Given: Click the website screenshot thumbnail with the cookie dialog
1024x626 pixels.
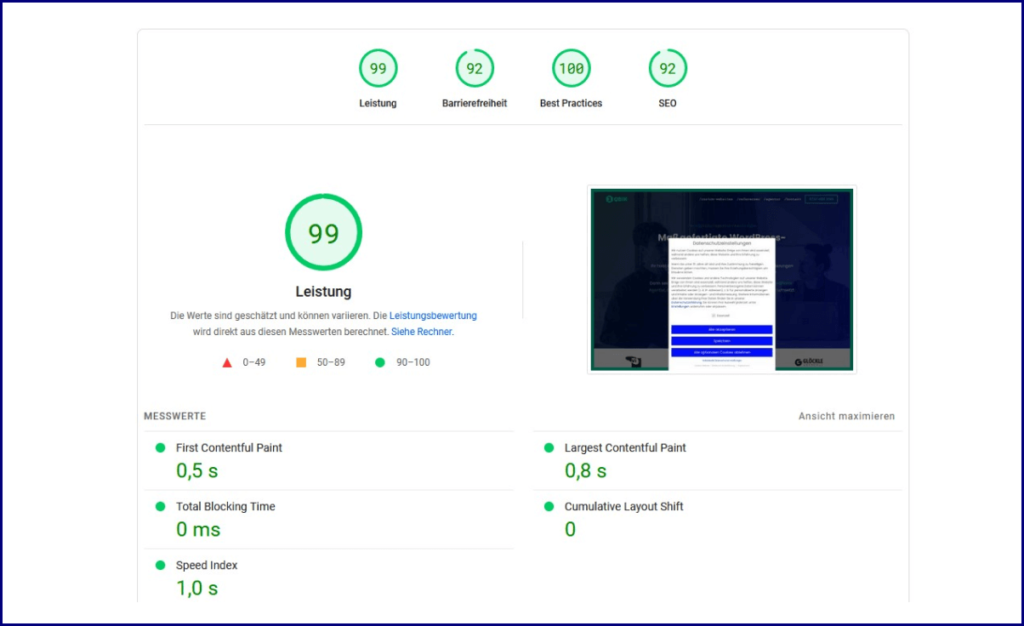Looking at the screenshot, I should (722, 279).
